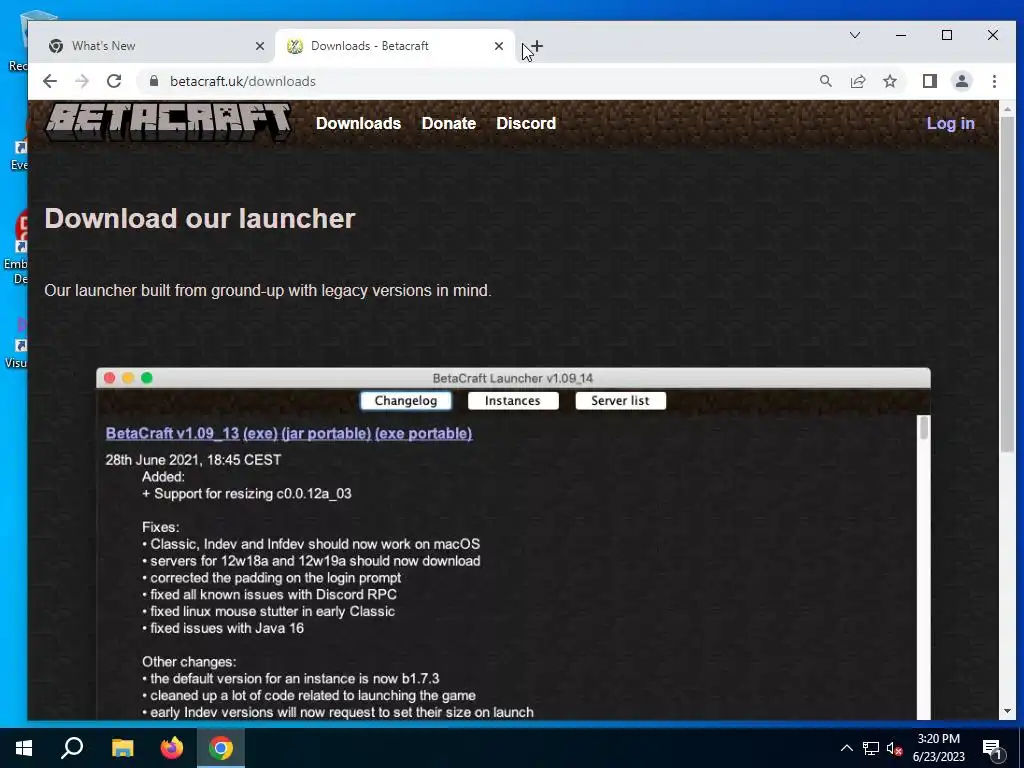
Task: Open the Discord nav link
Action: 526,123
